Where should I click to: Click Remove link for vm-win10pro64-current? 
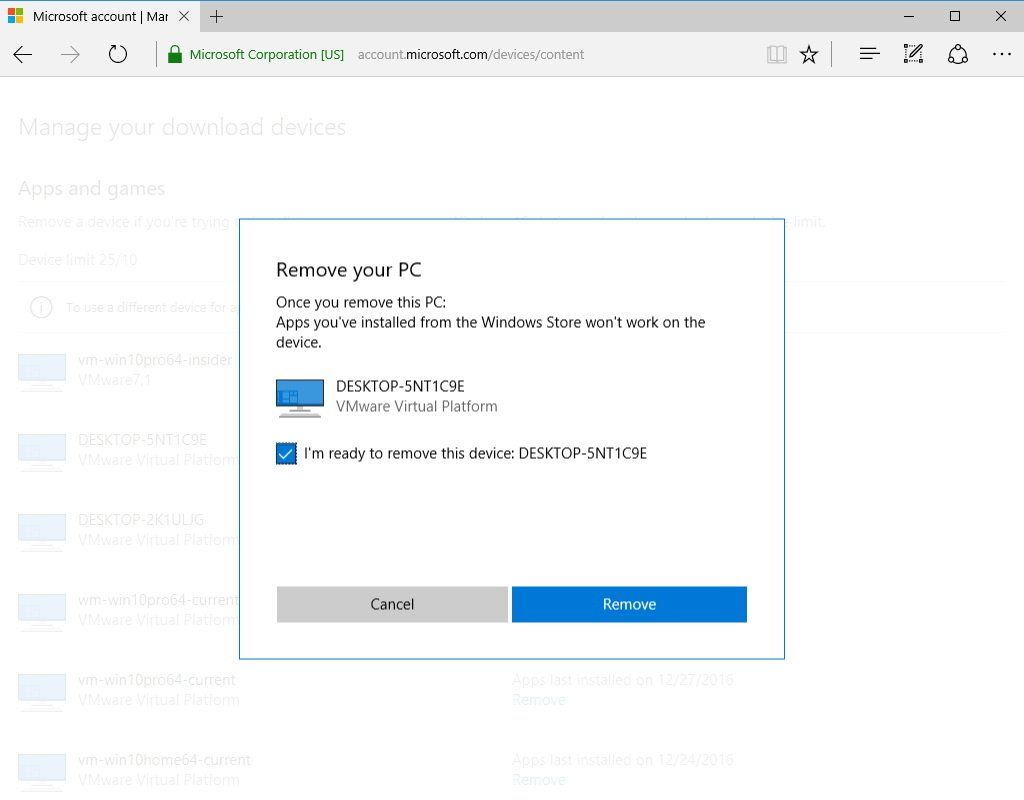[539, 699]
